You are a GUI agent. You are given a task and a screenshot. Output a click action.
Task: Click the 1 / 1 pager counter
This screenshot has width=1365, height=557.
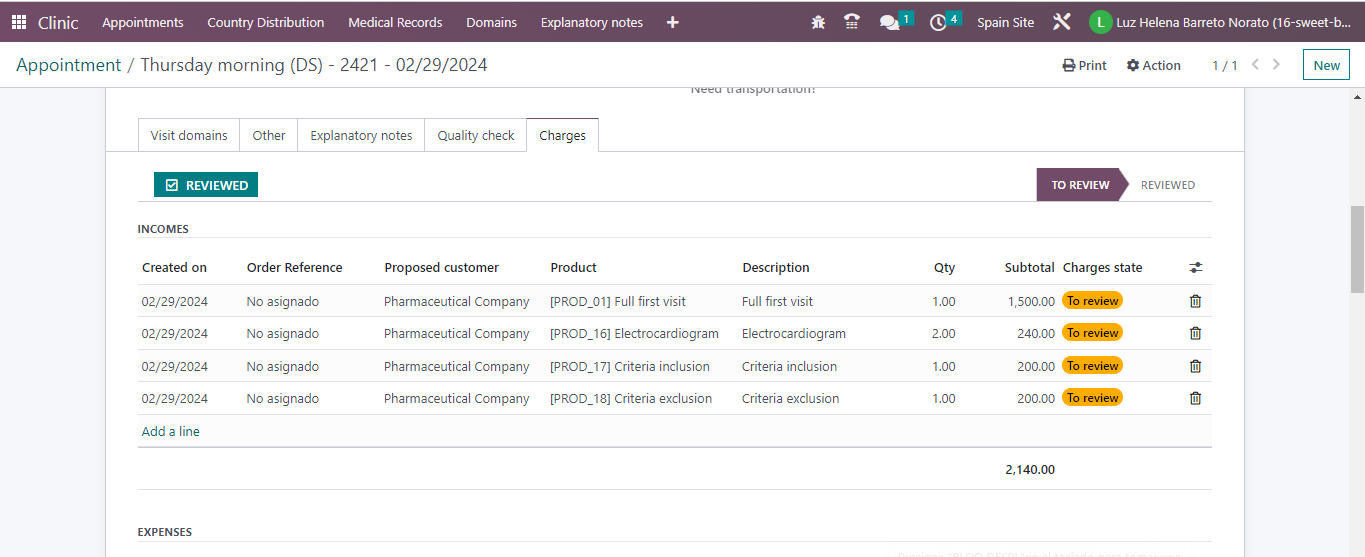pyautogui.click(x=1225, y=65)
